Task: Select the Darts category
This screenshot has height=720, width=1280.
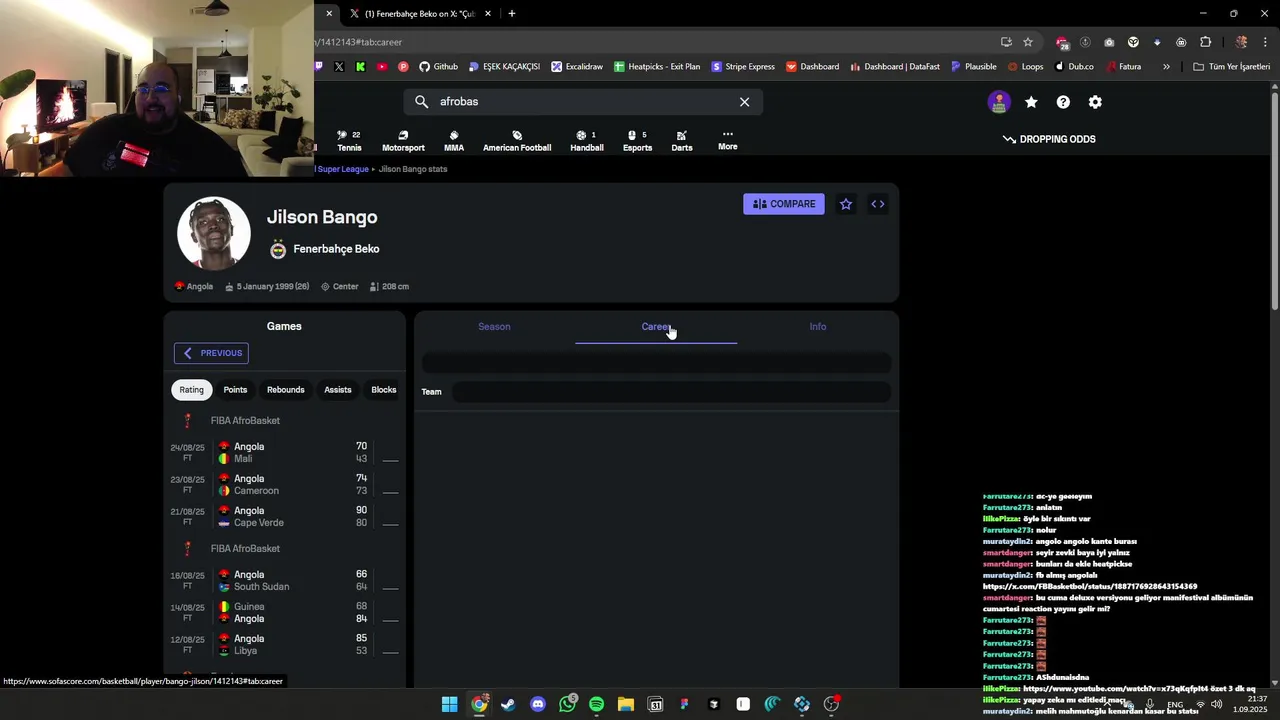Action: [x=682, y=141]
